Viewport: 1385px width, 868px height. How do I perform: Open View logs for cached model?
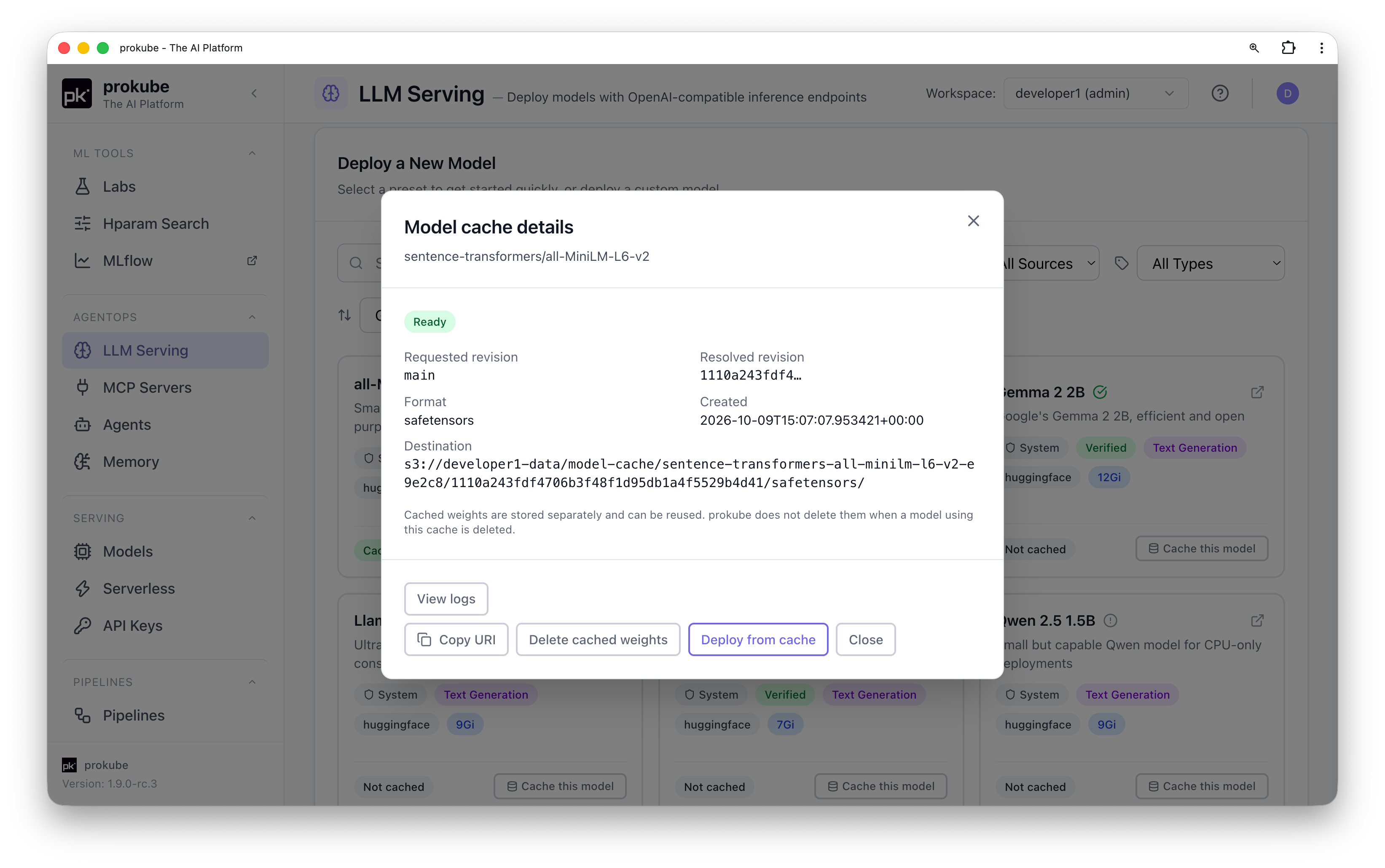pos(446,599)
